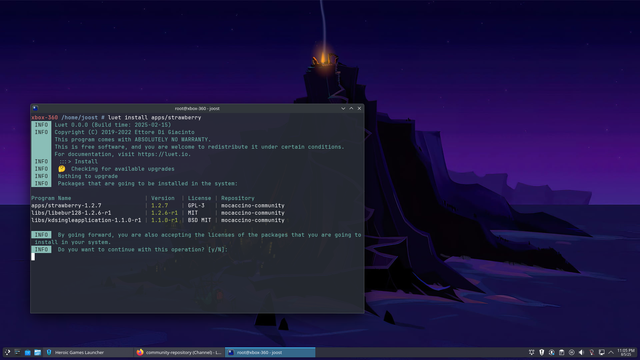Click the terminal window's title bar icon

pyautogui.click(x=36, y=108)
